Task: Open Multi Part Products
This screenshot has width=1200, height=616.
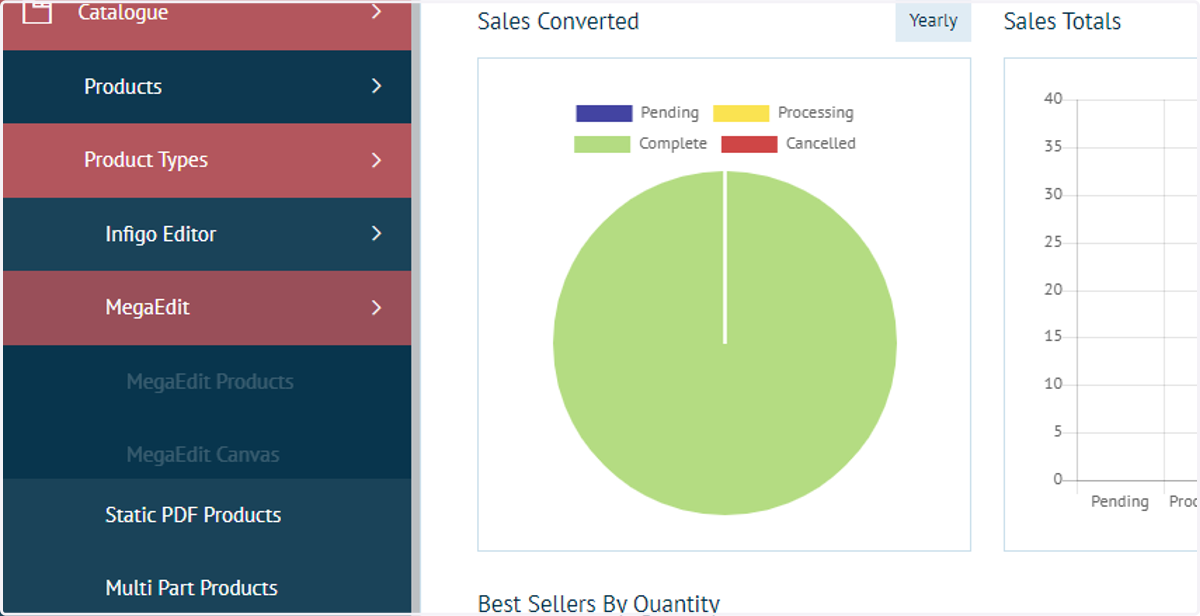Action: [x=191, y=588]
